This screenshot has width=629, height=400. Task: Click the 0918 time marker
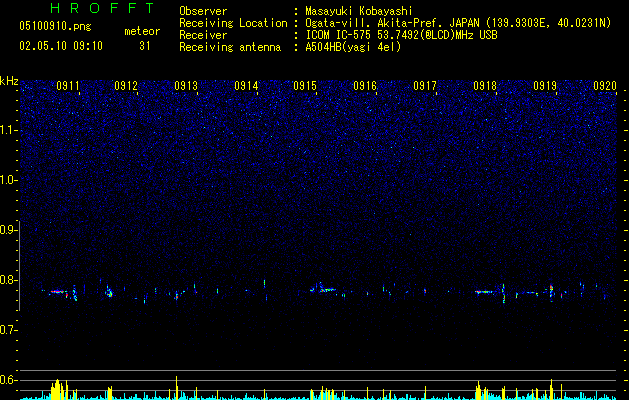pyautogui.click(x=485, y=86)
